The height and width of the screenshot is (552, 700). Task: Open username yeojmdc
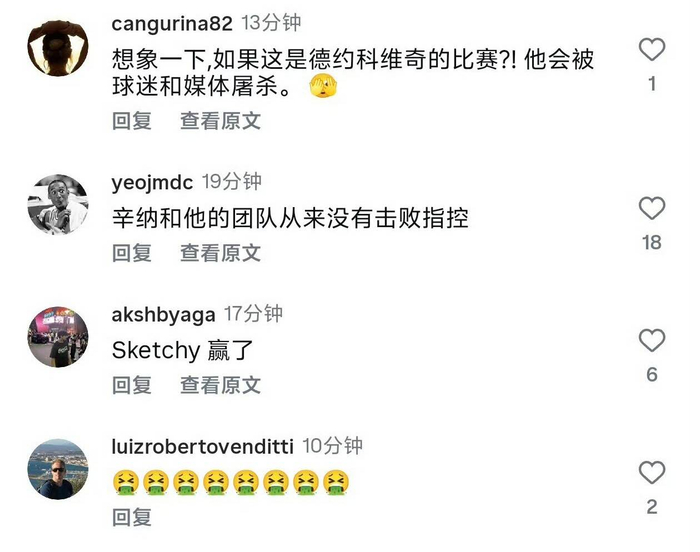point(152,183)
